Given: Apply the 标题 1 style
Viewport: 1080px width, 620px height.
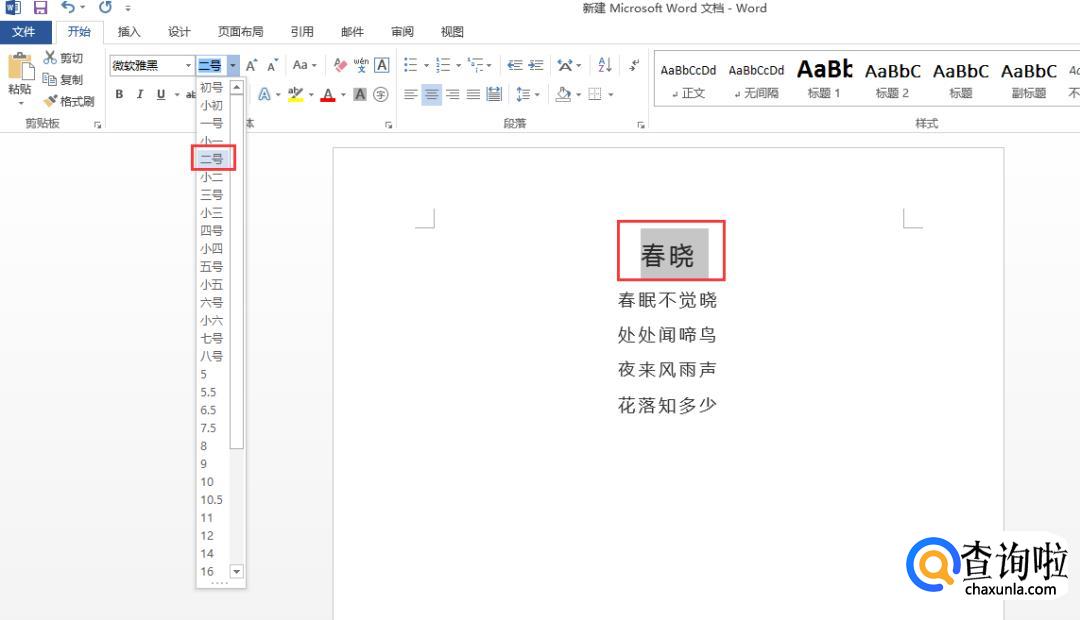Looking at the screenshot, I should pos(824,79).
